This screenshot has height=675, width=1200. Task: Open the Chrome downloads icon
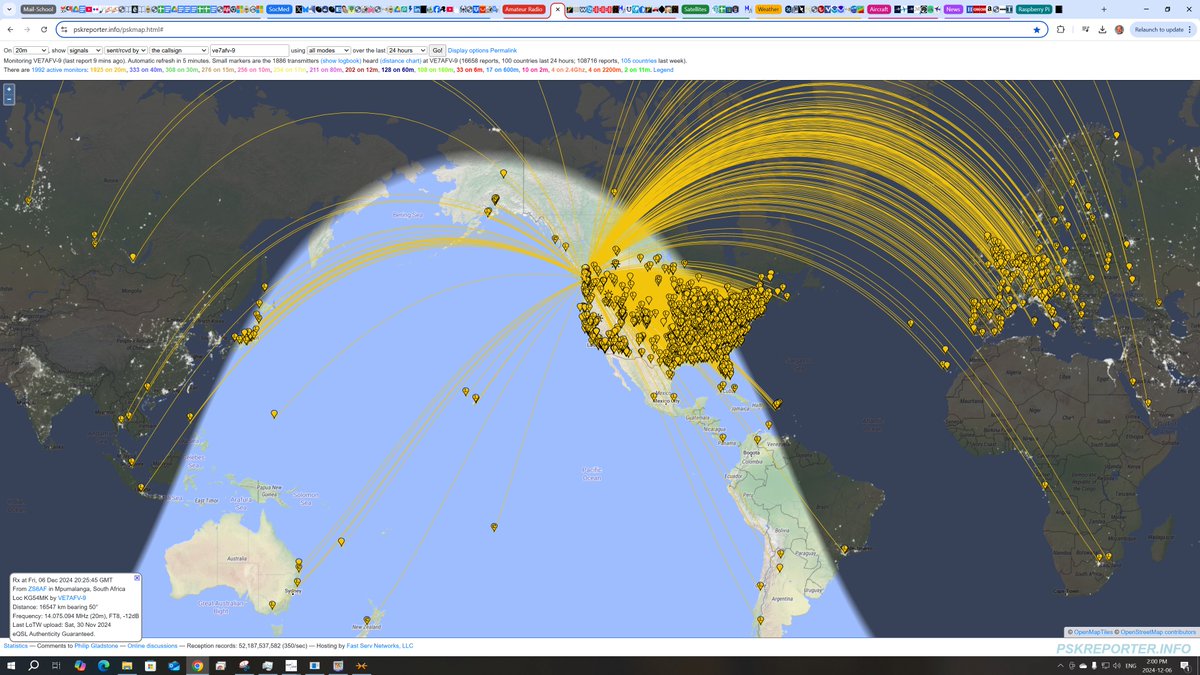click(x=1102, y=30)
